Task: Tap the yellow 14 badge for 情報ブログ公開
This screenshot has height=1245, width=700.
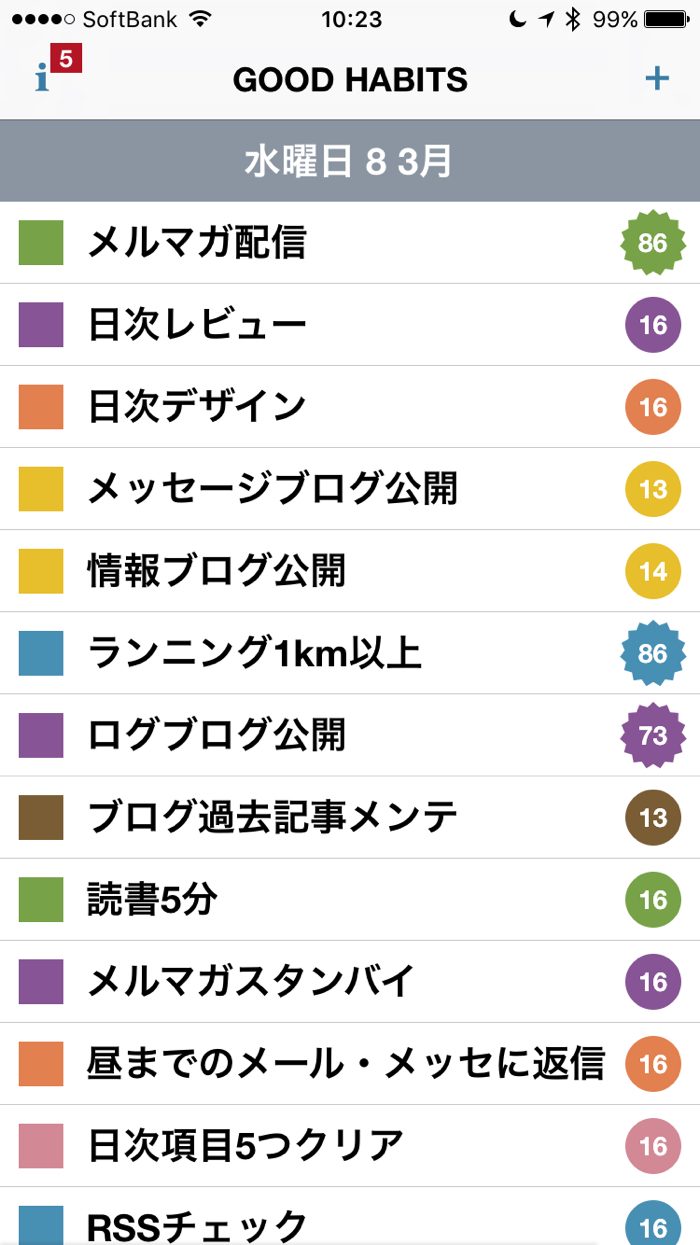Action: (x=652, y=572)
